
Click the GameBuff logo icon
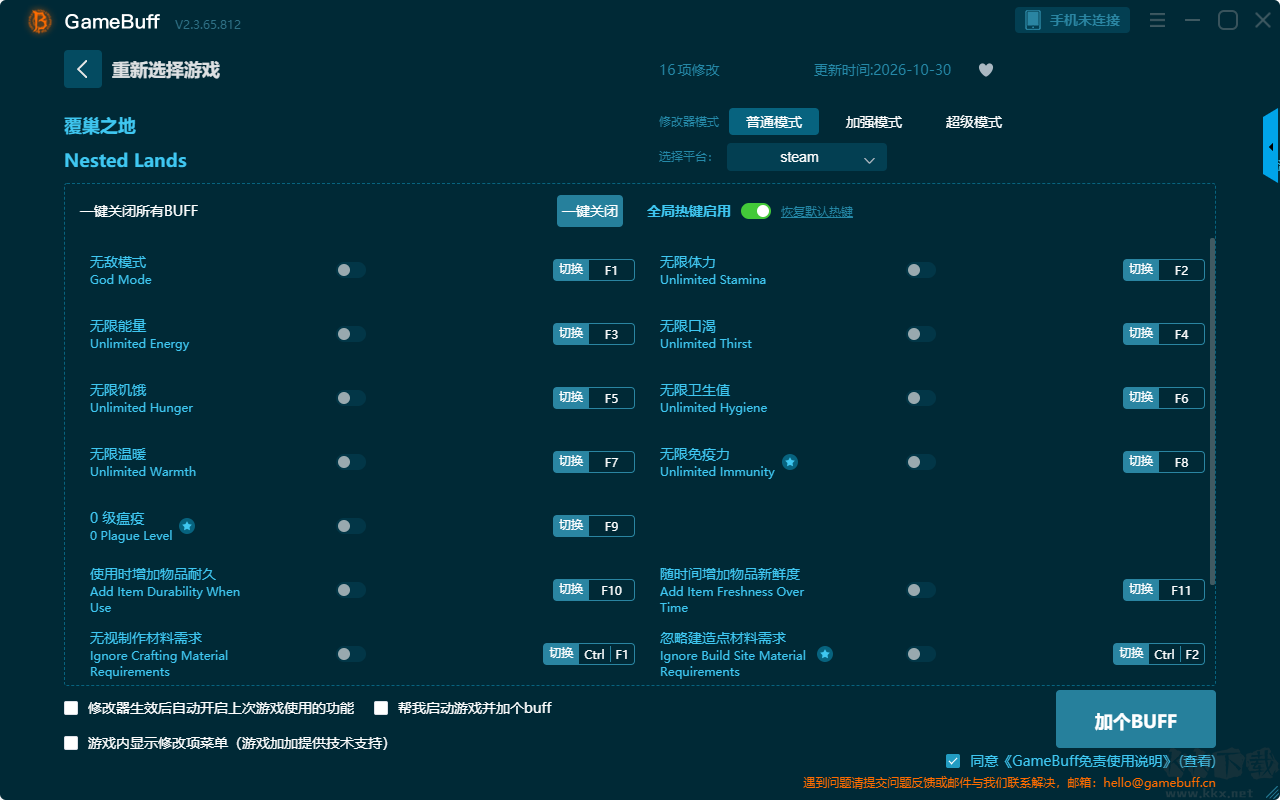click(x=40, y=21)
